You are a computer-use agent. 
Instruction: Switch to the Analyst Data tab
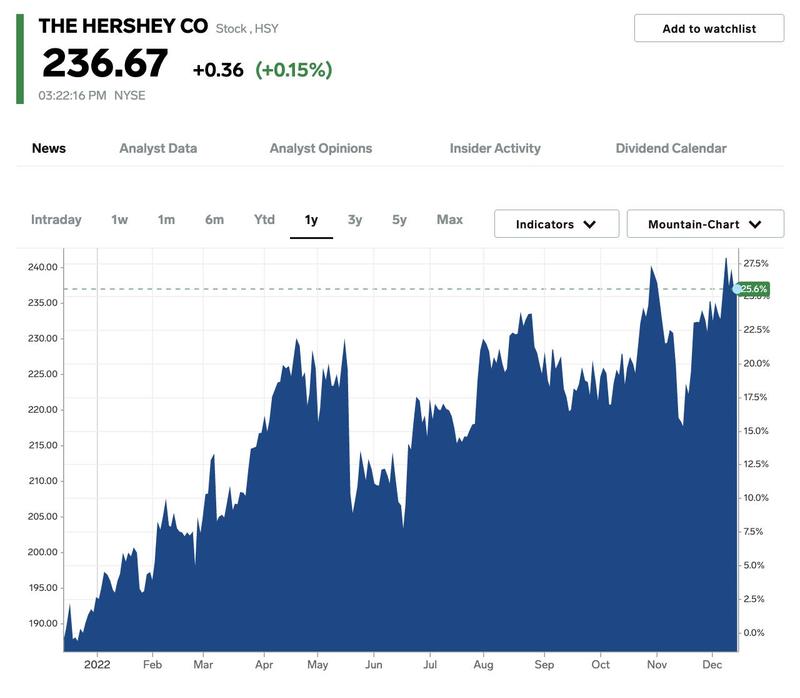pos(158,148)
